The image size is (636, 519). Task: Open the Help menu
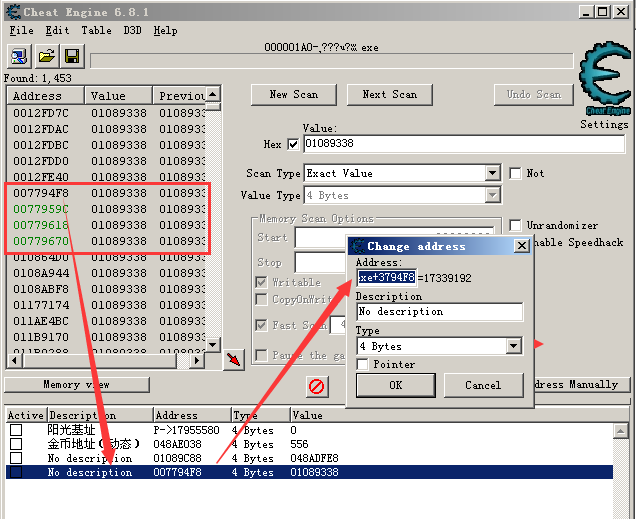pos(165,30)
